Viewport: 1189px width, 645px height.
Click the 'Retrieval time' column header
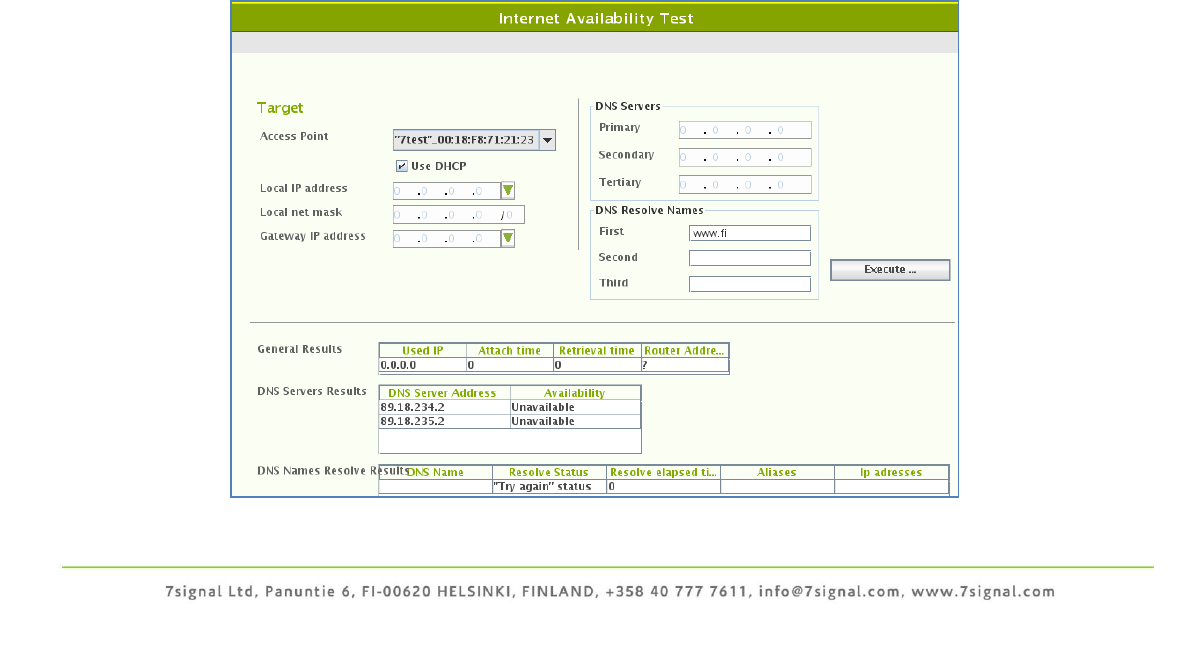point(597,351)
